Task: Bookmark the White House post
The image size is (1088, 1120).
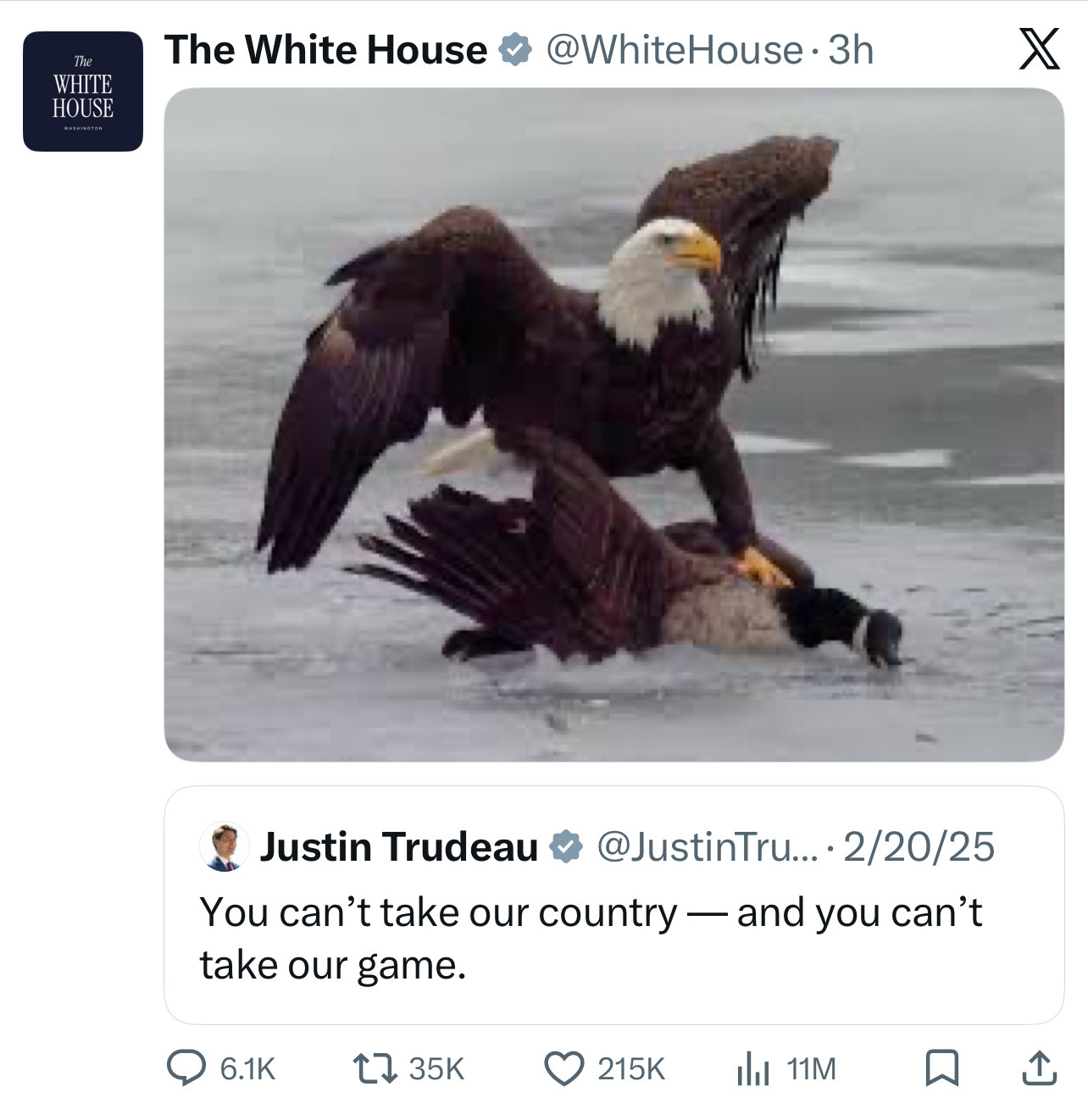Action: coord(941,1067)
